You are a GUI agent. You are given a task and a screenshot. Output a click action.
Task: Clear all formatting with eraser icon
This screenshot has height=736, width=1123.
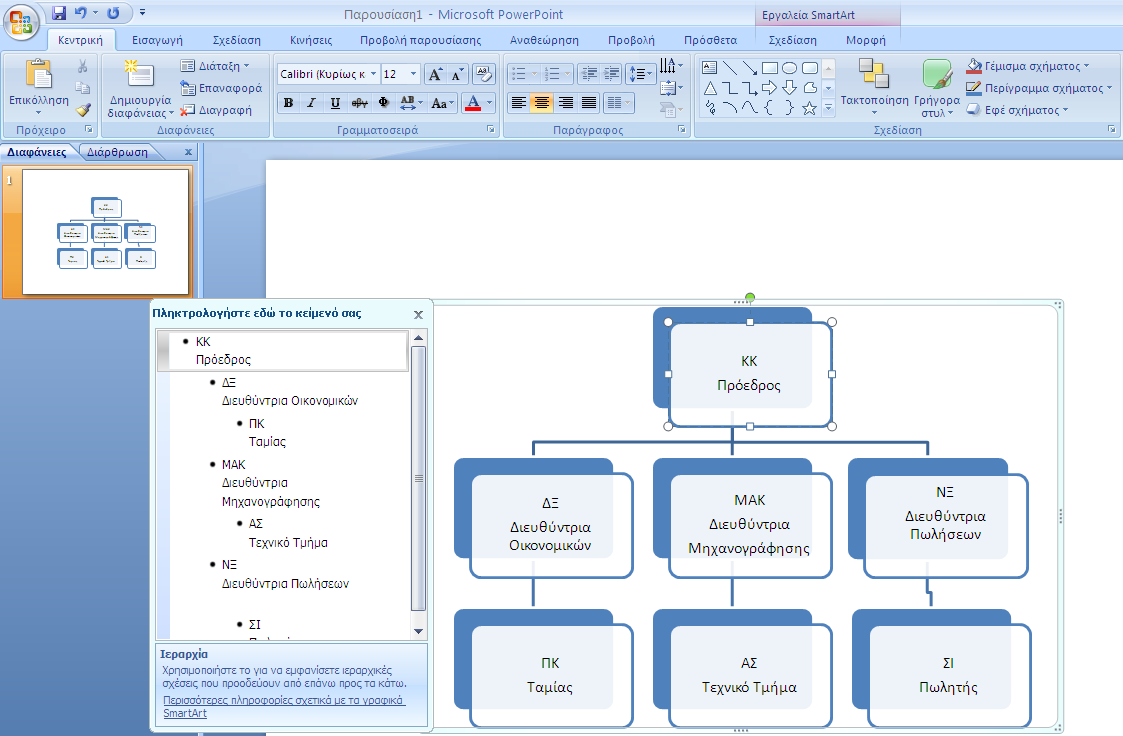point(483,74)
